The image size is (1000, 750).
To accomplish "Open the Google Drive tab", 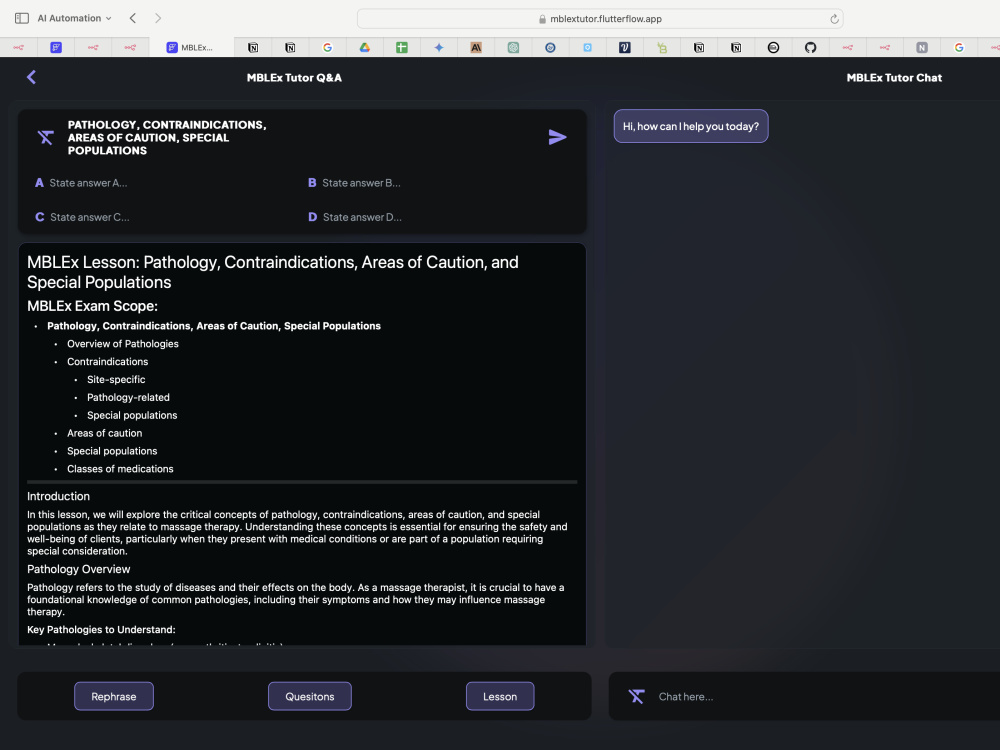I will tap(365, 47).
